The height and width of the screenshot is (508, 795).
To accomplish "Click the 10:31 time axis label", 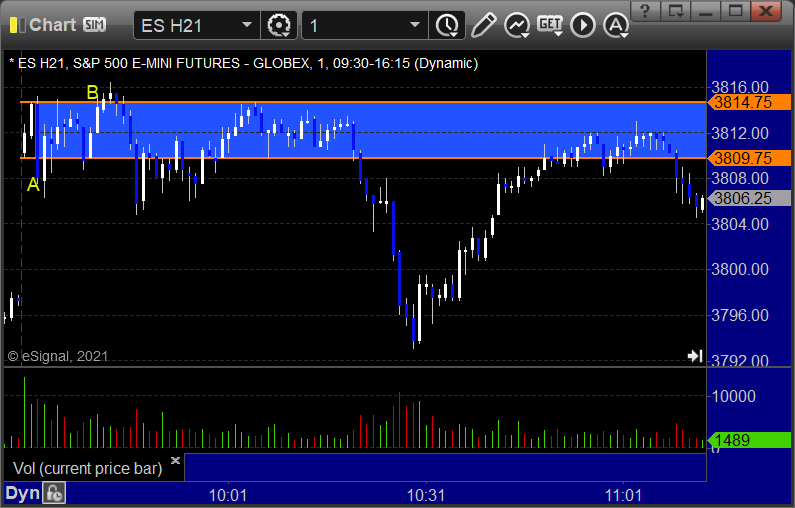I will point(426,495).
